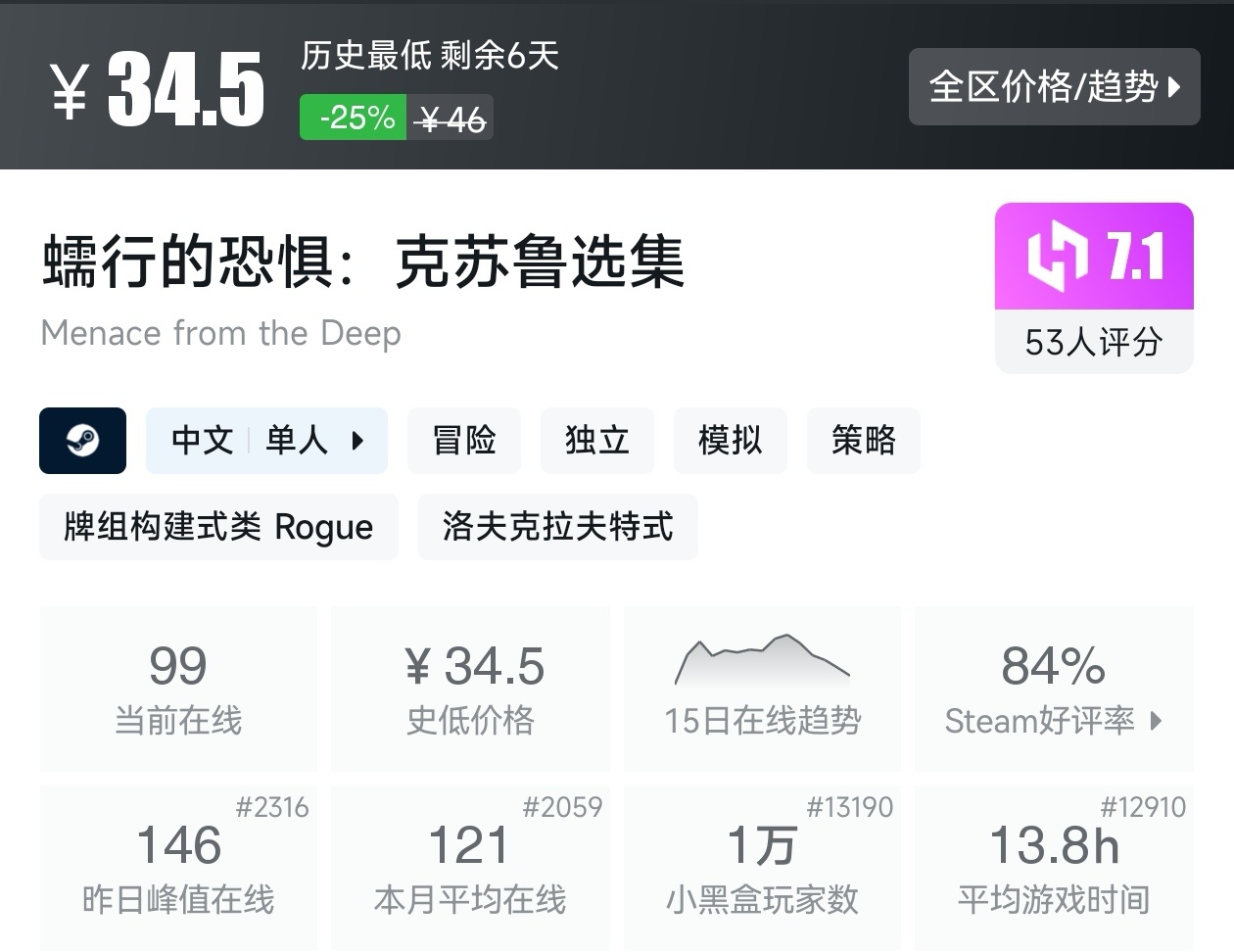1234x952 pixels.
Task: Tap the 平均游戏时间 13.8h card
Action: point(1053,867)
